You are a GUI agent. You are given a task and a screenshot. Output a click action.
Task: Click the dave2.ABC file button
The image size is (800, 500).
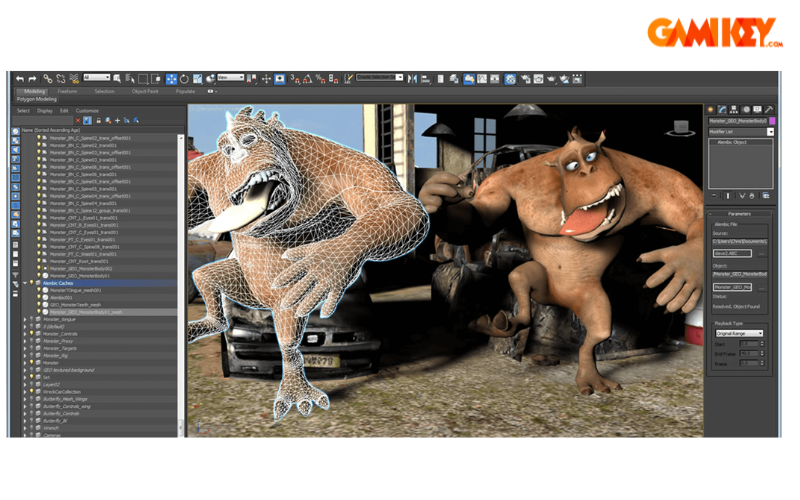[x=732, y=253]
